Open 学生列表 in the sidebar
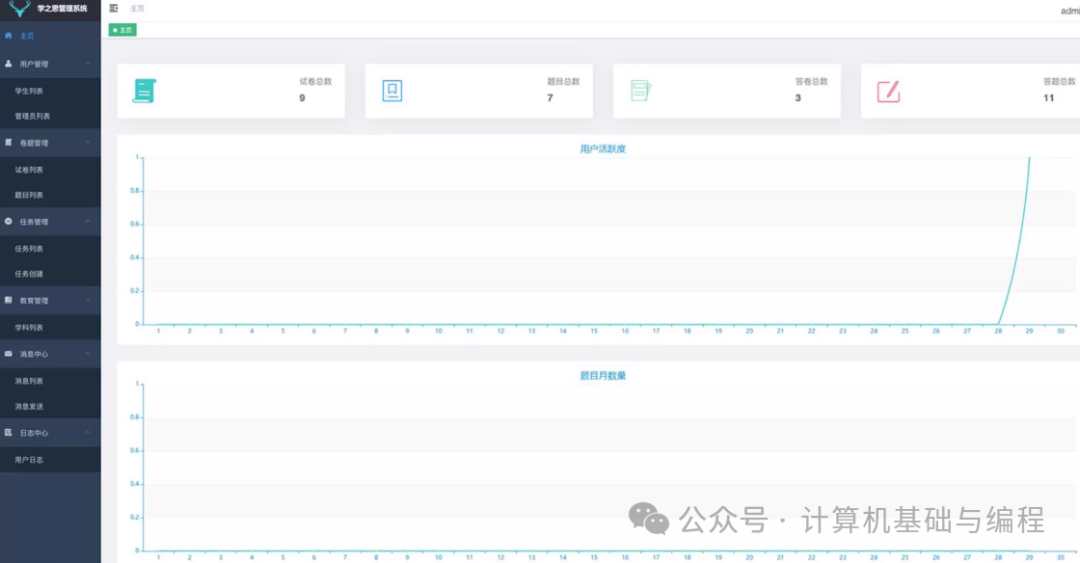The image size is (1080, 563). (x=29, y=91)
